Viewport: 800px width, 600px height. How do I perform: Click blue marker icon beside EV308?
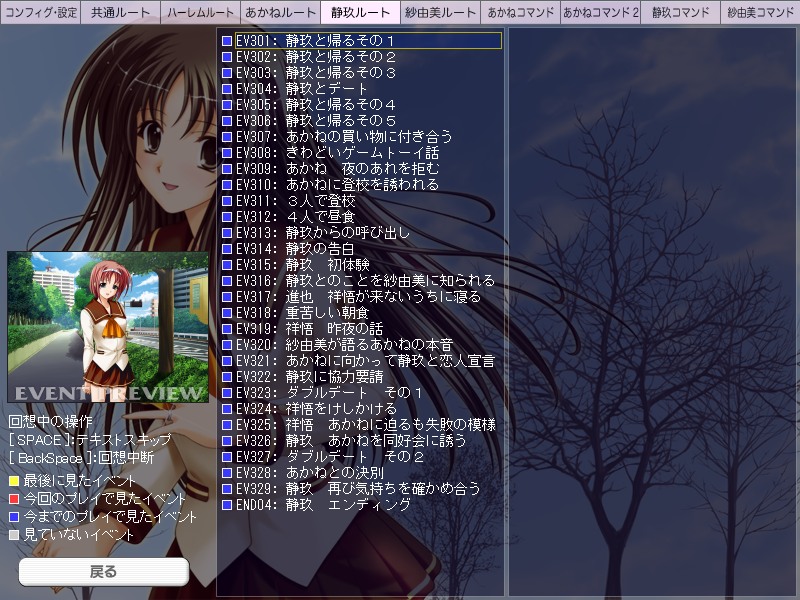(x=227, y=153)
